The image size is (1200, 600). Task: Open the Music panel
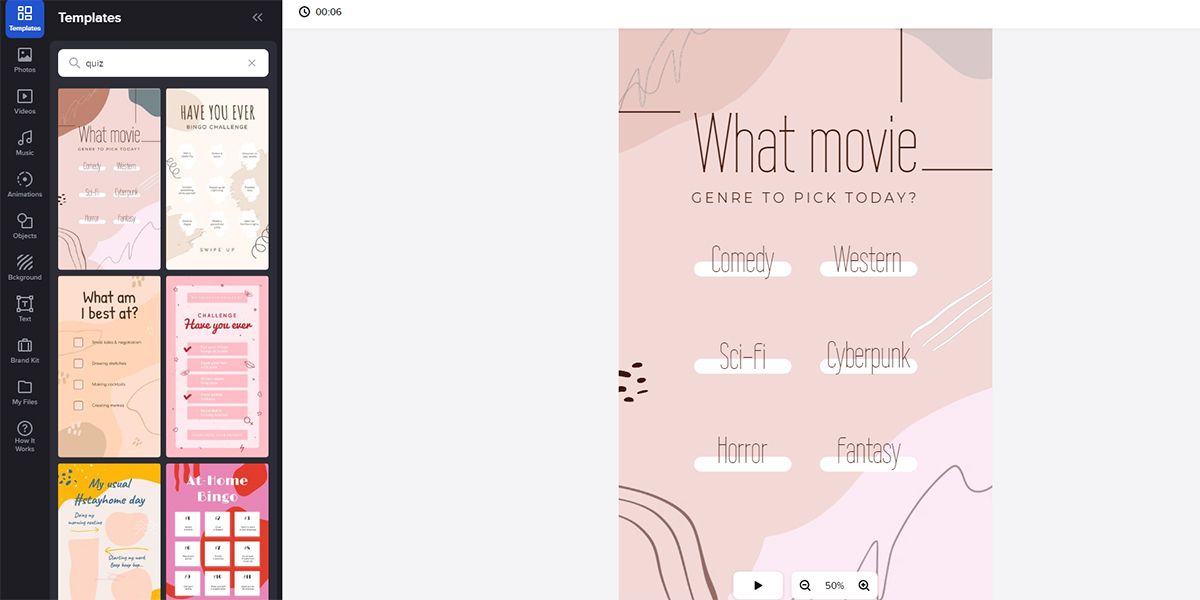pyautogui.click(x=25, y=143)
